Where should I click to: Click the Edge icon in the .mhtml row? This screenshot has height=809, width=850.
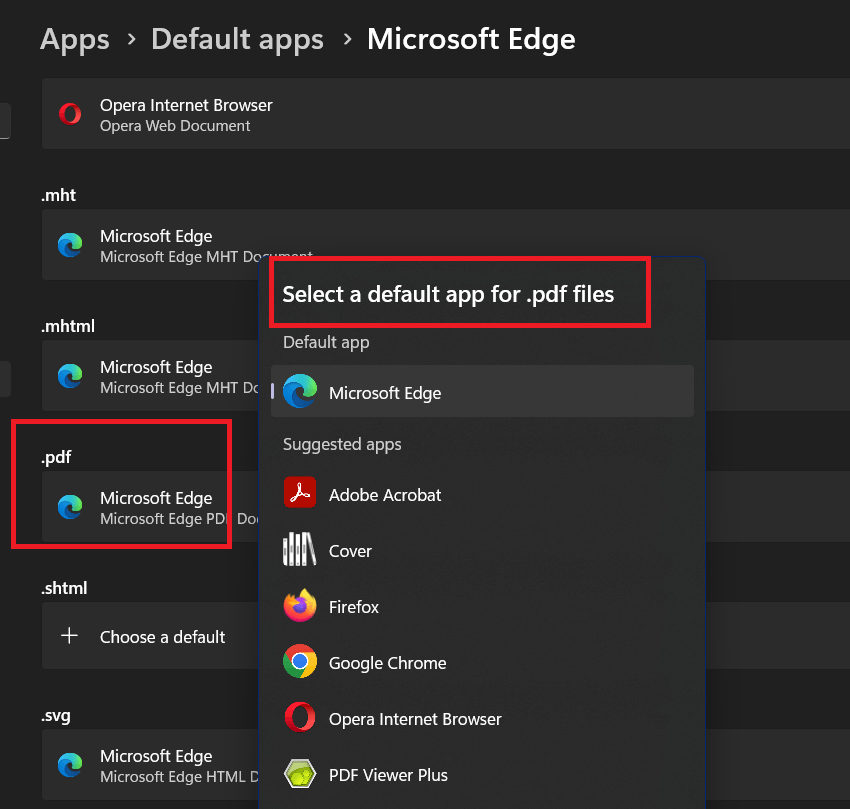70,376
